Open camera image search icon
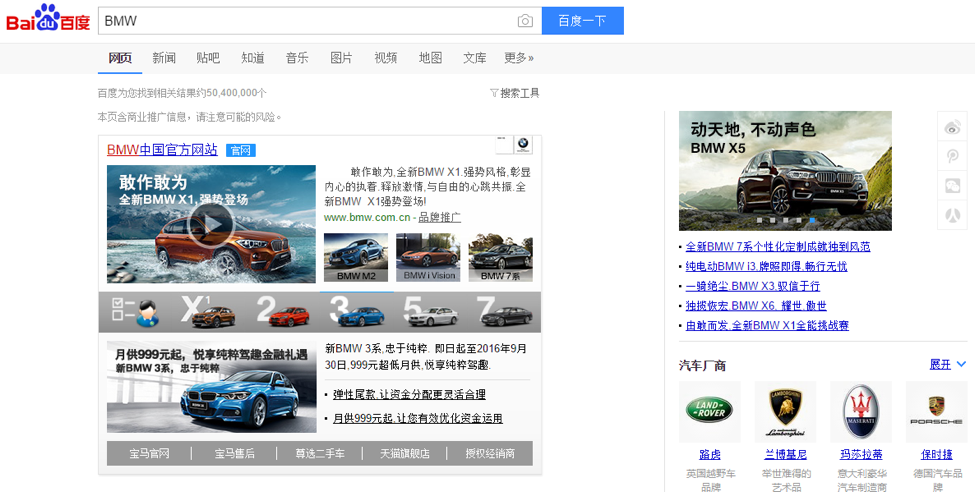This screenshot has width=975, height=492. pyautogui.click(x=525, y=21)
